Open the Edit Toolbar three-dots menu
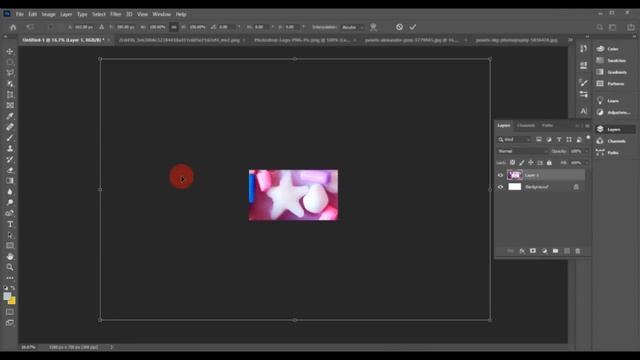640x360 pixels. pyautogui.click(x=10, y=278)
